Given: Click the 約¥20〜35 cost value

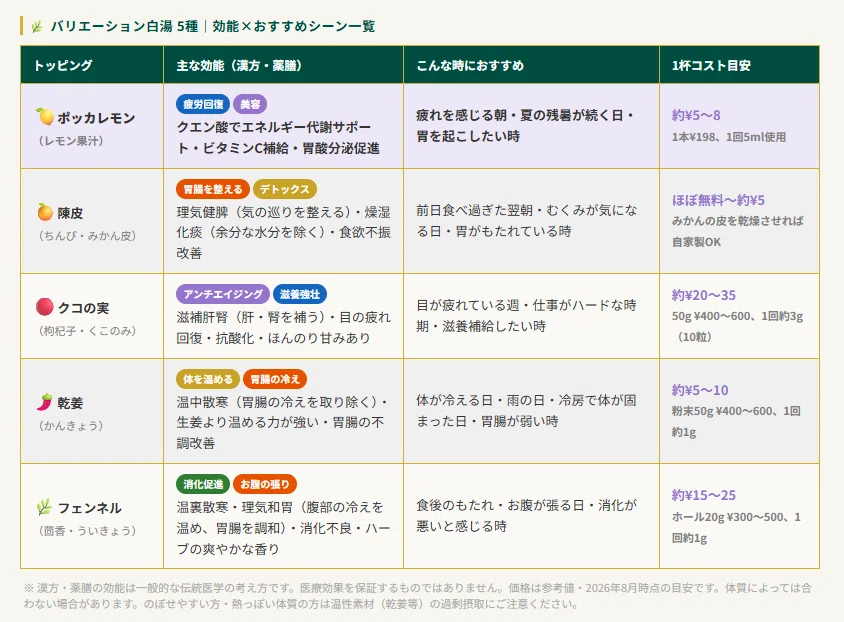Looking at the screenshot, I should [704, 295].
